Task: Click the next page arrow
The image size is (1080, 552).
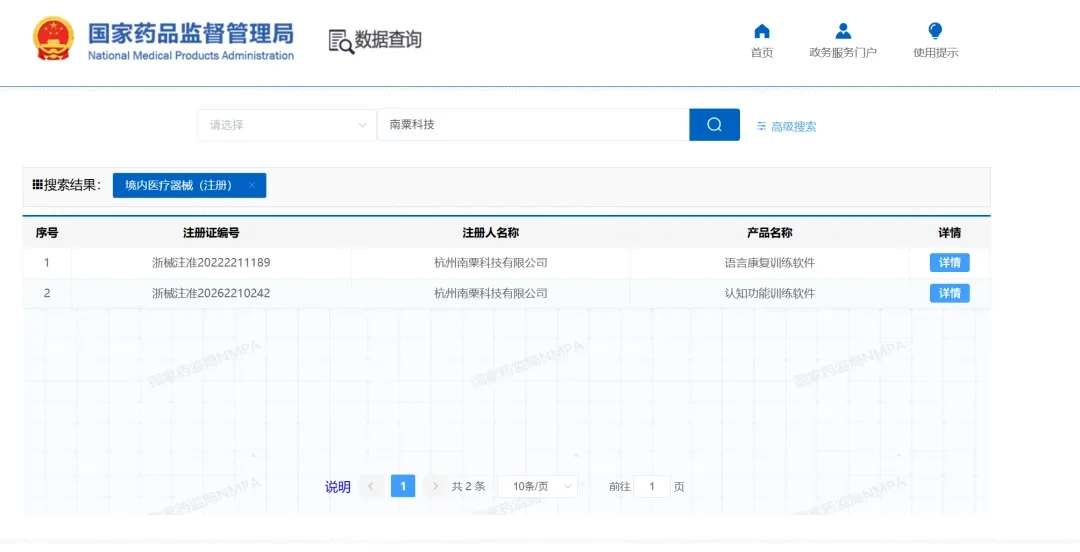Action: (x=435, y=487)
